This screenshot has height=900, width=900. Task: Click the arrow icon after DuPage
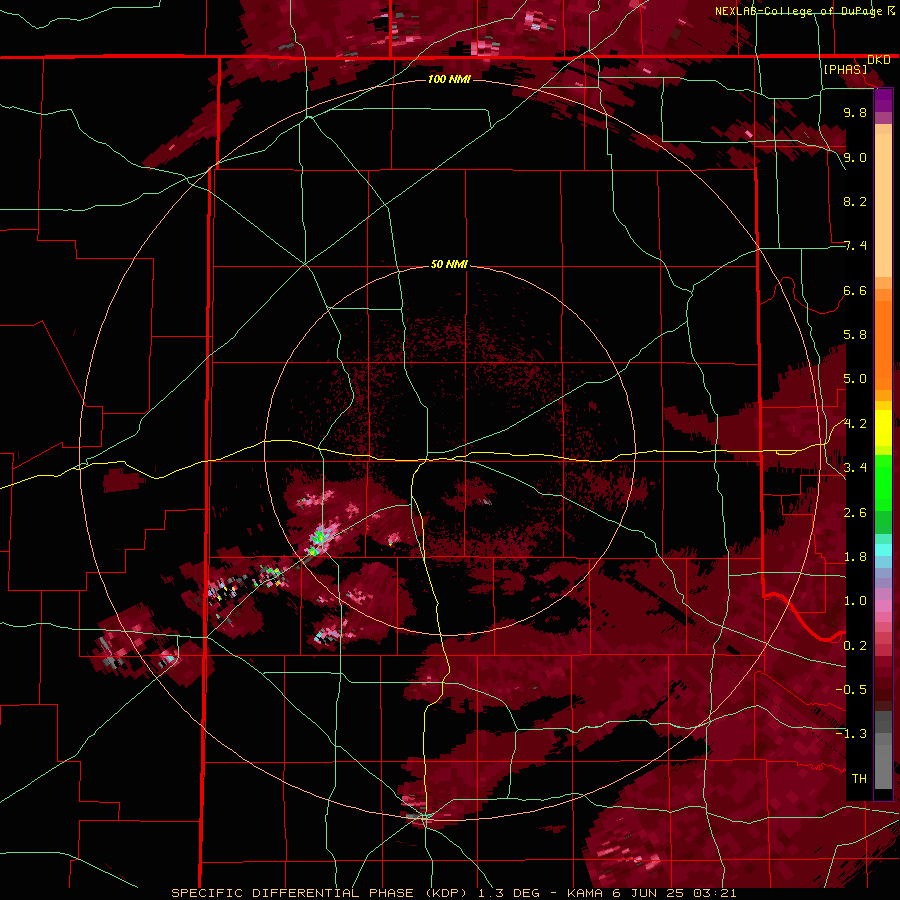[x=891, y=11]
